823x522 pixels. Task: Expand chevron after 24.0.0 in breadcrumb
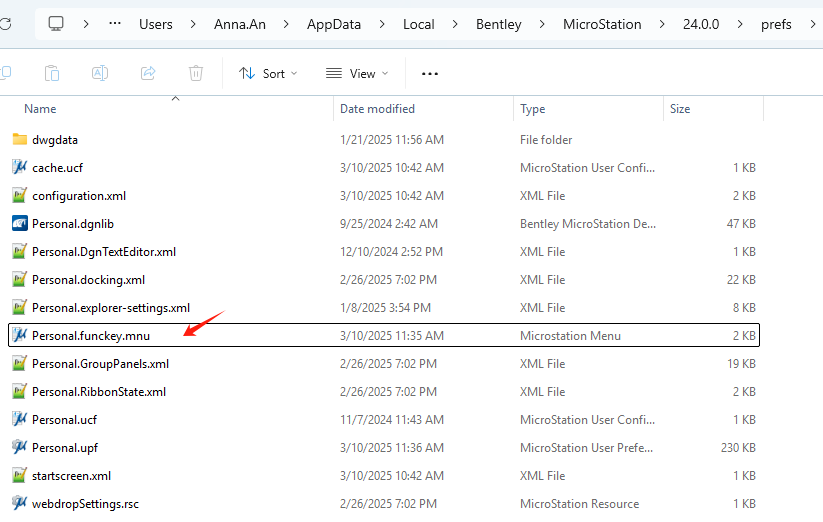(x=740, y=24)
